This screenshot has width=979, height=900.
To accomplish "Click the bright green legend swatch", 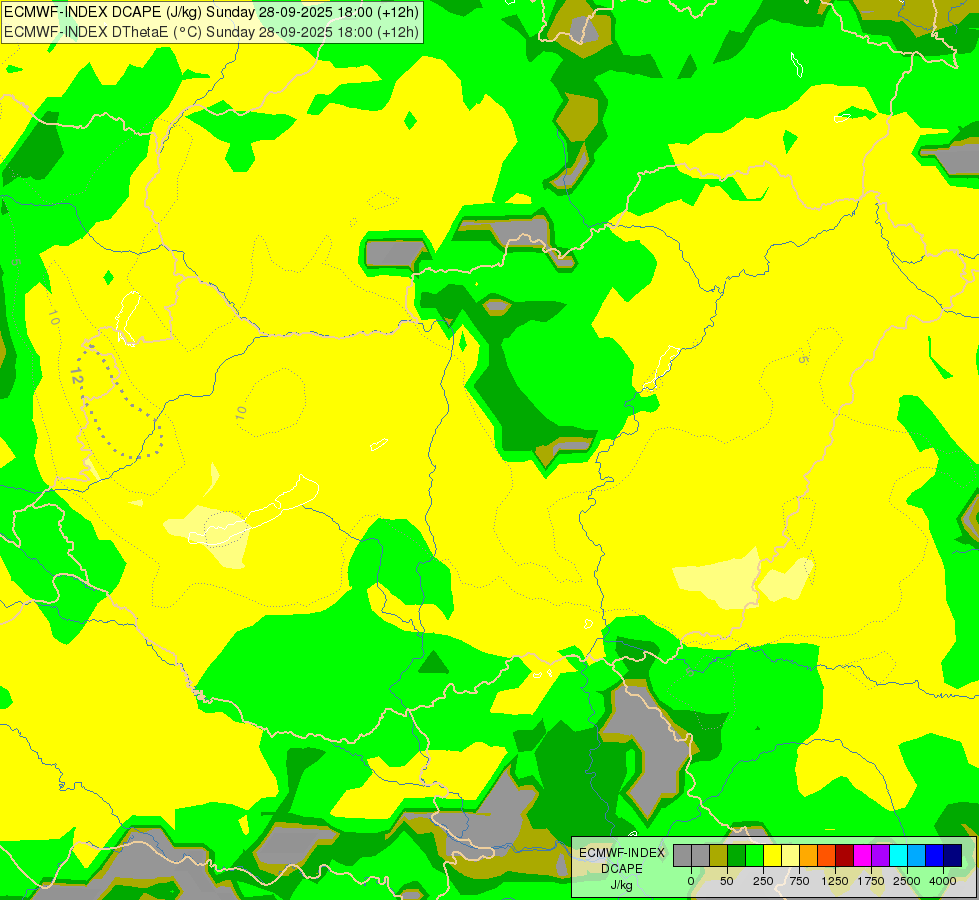I will pyautogui.click(x=754, y=856).
